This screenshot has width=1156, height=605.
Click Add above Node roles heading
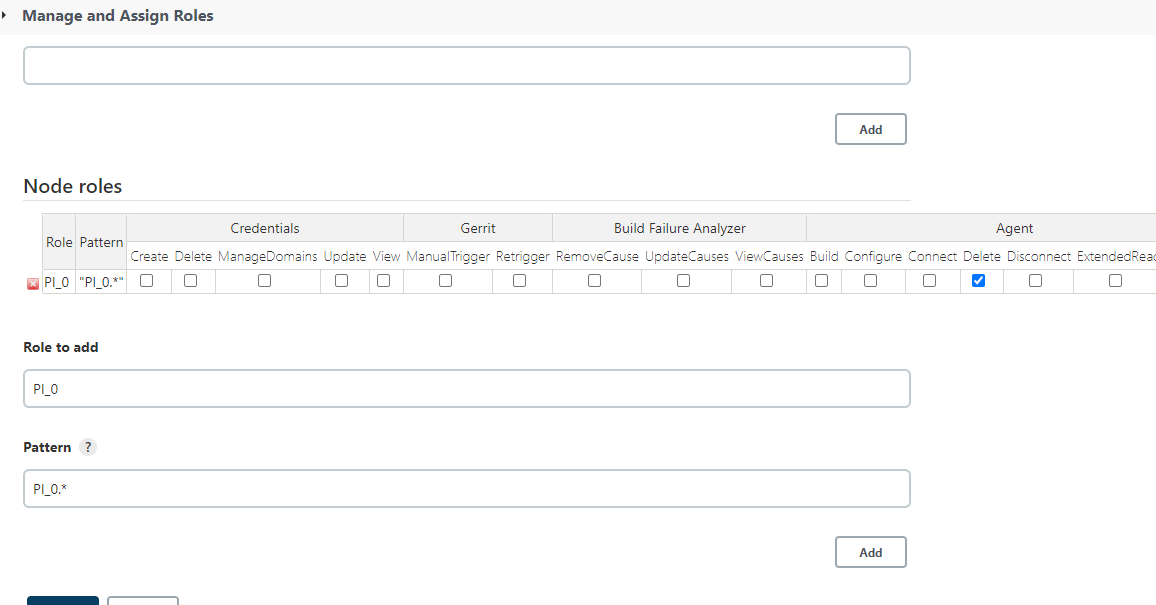[x=870, y=130]
